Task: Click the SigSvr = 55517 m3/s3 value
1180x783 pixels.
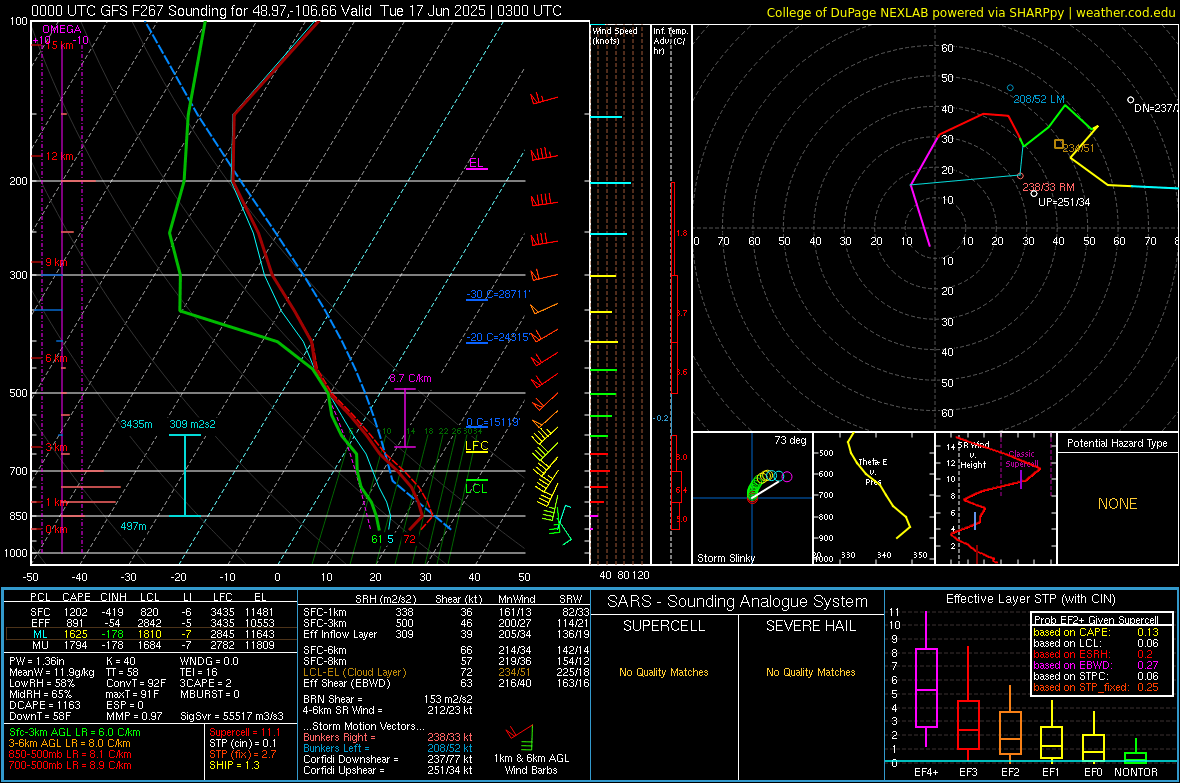Action: (232, 716)
